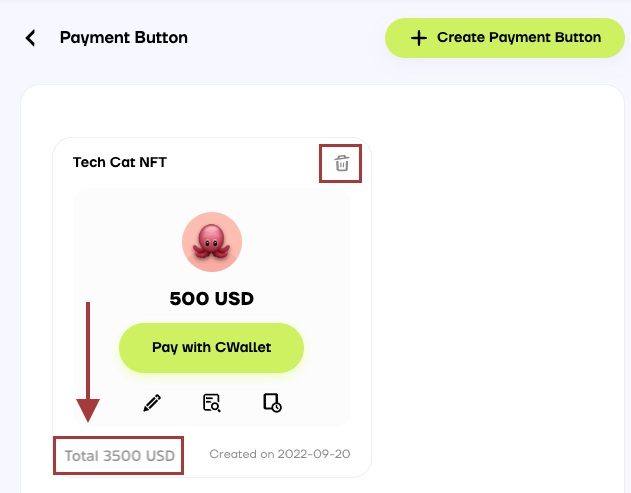Image resolution: width=631 pixels, height=493 pixels.
Task: Click the Created on 2022-09-20 date text
Action: tap(279, 455)
